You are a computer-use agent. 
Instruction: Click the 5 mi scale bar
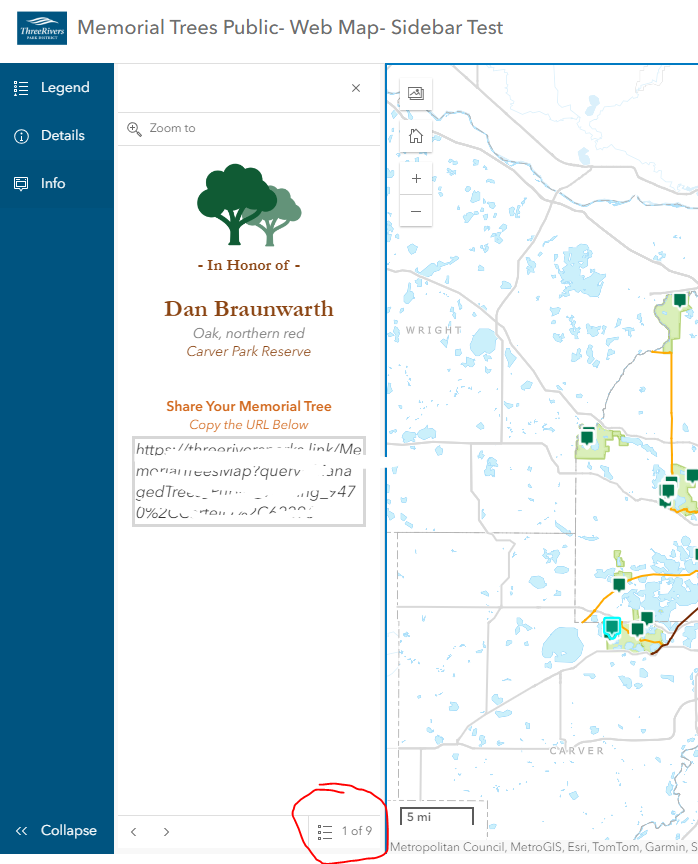pyautogui.click(x=437, y=817)
